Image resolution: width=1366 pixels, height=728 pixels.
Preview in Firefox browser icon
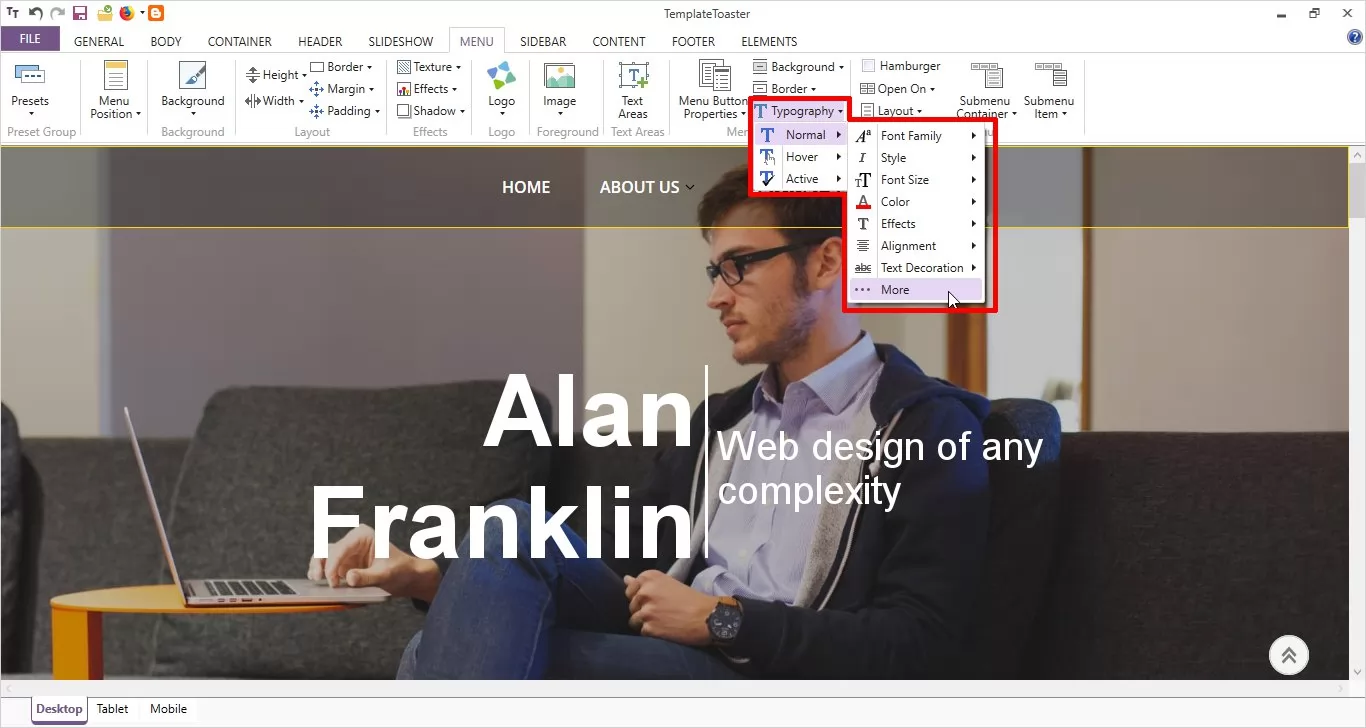click(x=126, y=13)
